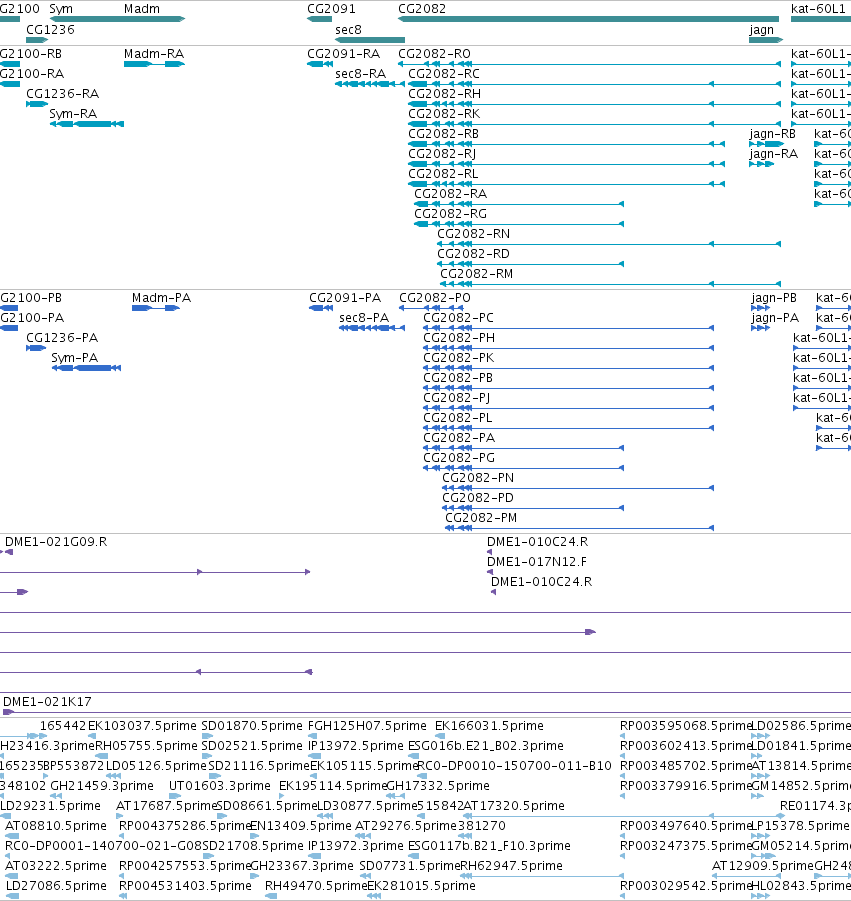This screenshot has height=901, width=851.
Task: Choose transcript CG2082-RN
Action: (473, 234)
